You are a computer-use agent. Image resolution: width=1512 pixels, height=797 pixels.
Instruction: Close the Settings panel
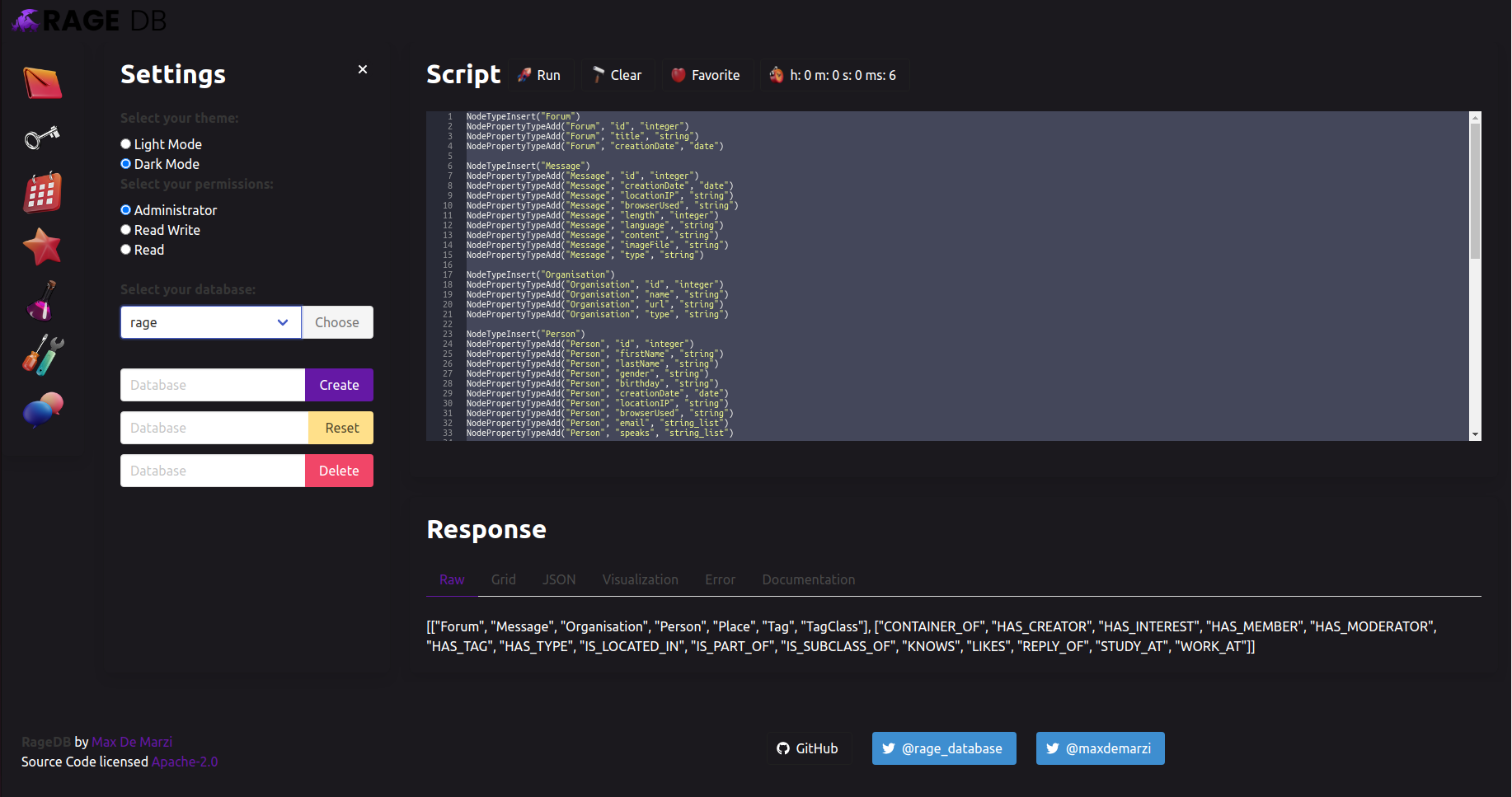tap(363, 69)
